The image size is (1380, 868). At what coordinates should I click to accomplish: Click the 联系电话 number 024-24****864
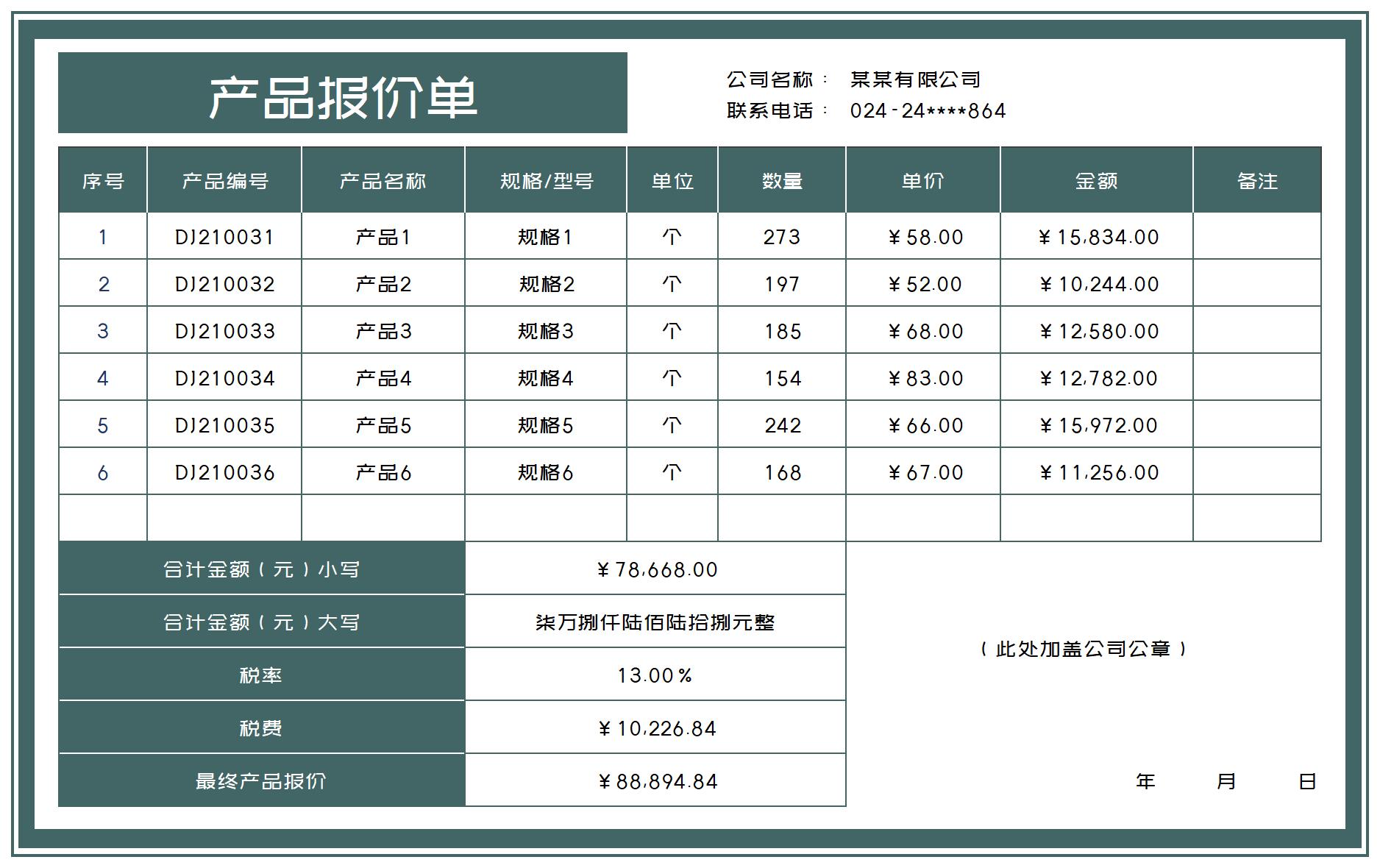point(928,111)
